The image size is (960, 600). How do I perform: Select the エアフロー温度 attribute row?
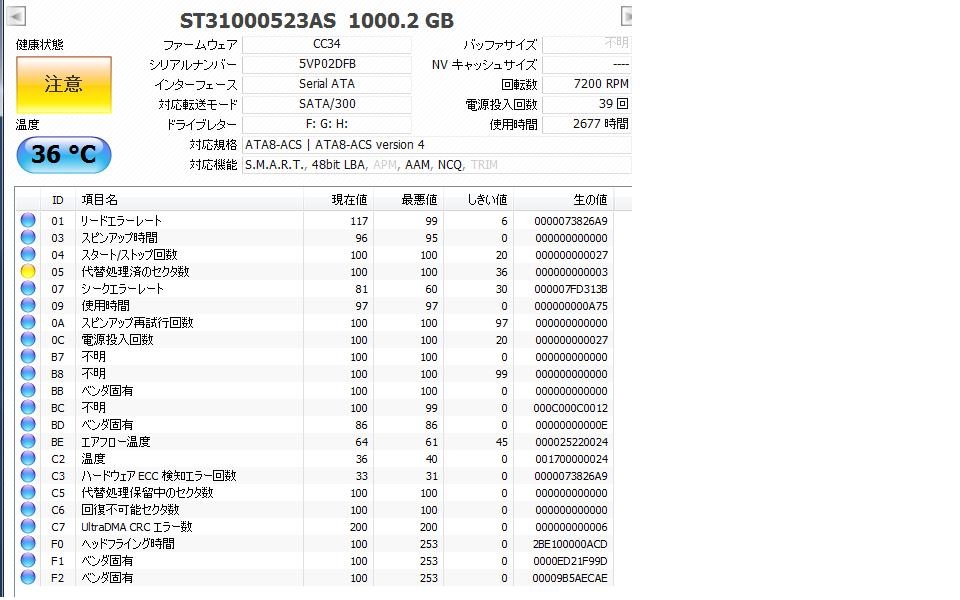(315, 441)
